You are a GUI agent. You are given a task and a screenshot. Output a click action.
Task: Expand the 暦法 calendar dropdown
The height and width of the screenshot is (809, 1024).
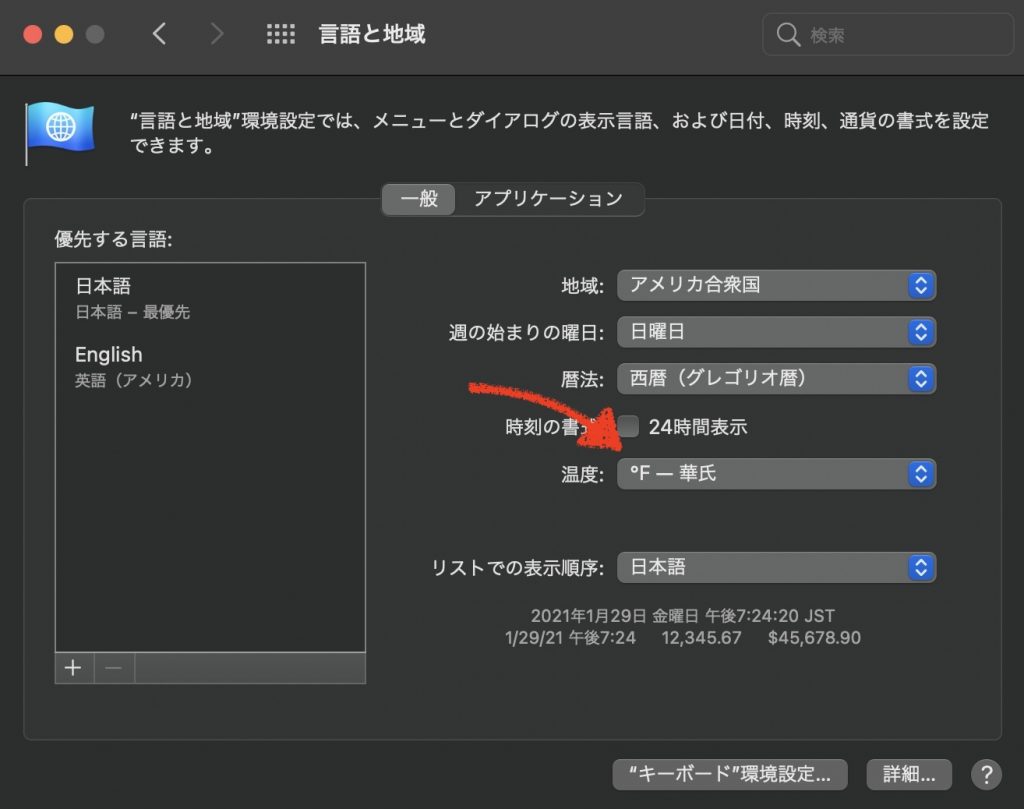pos(776,379)
